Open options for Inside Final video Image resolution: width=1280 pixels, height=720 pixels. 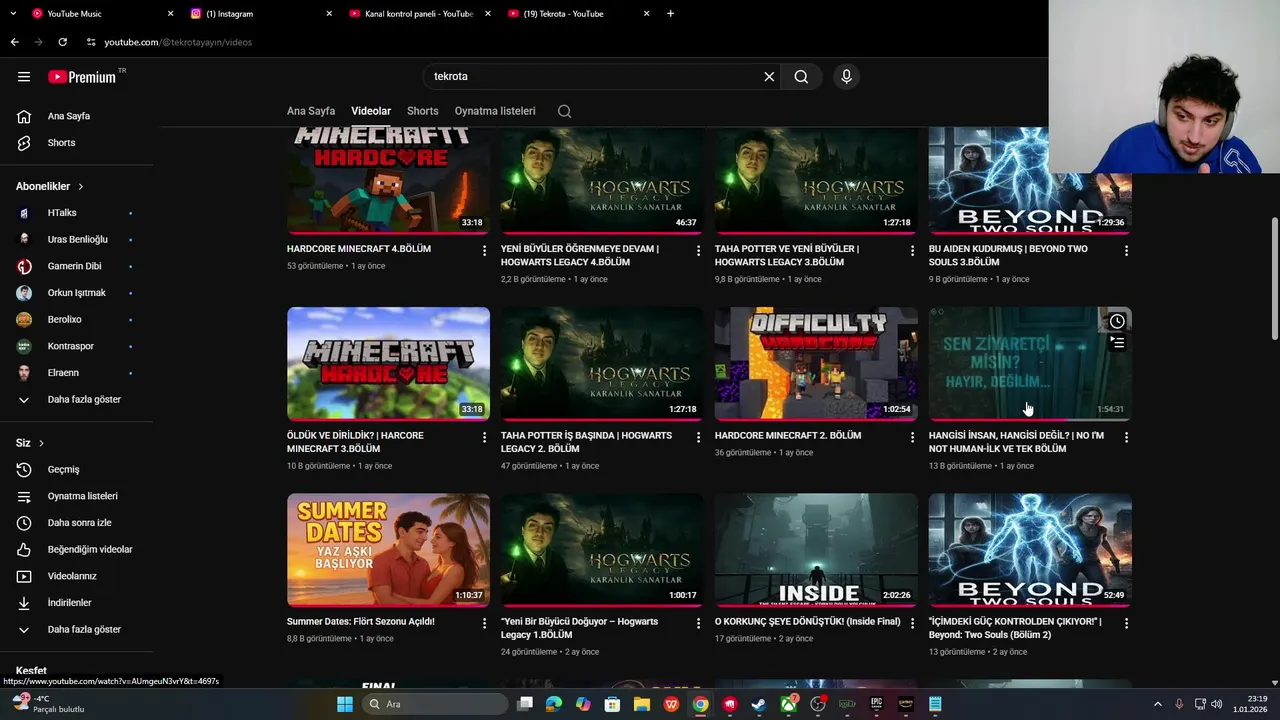[912, 623]
